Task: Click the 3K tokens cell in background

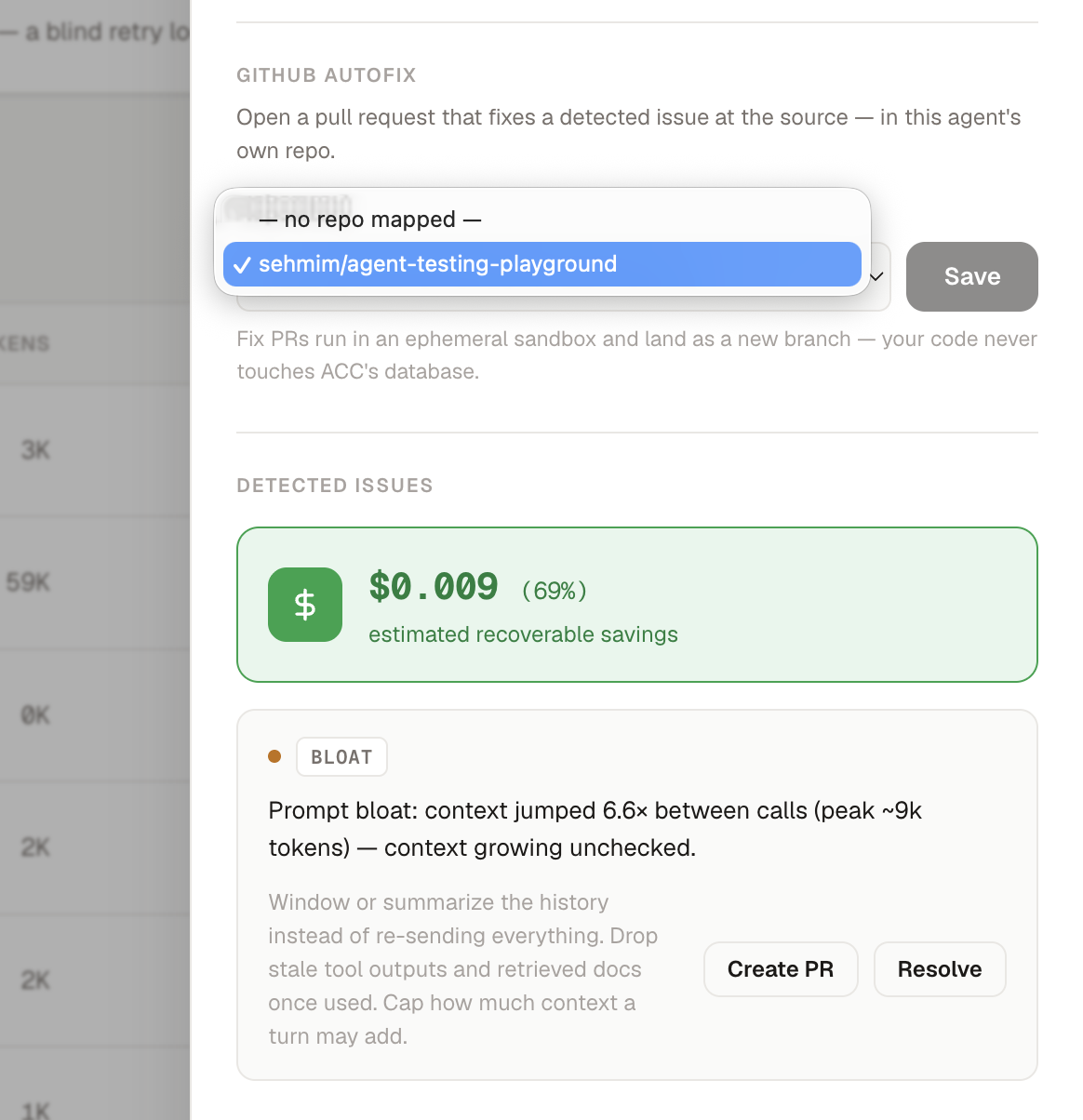Action: (35, 450)
